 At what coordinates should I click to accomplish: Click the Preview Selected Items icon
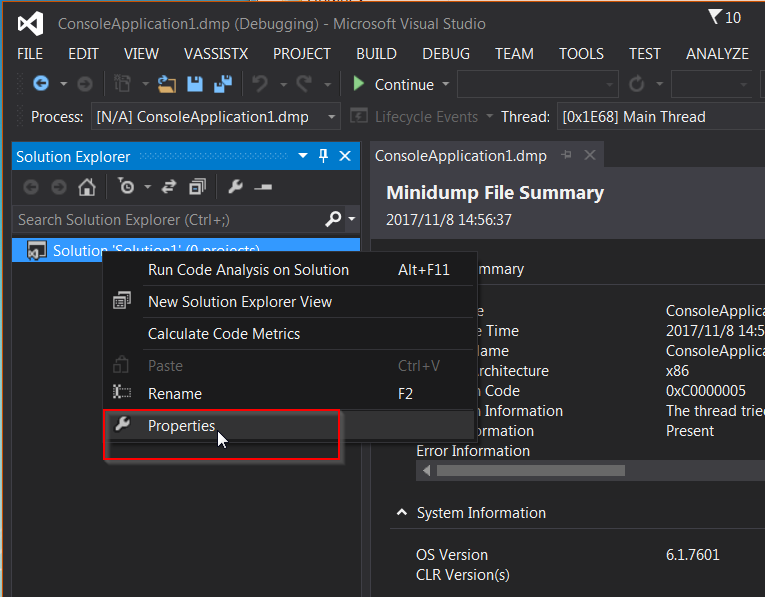[x=263, y=187]
